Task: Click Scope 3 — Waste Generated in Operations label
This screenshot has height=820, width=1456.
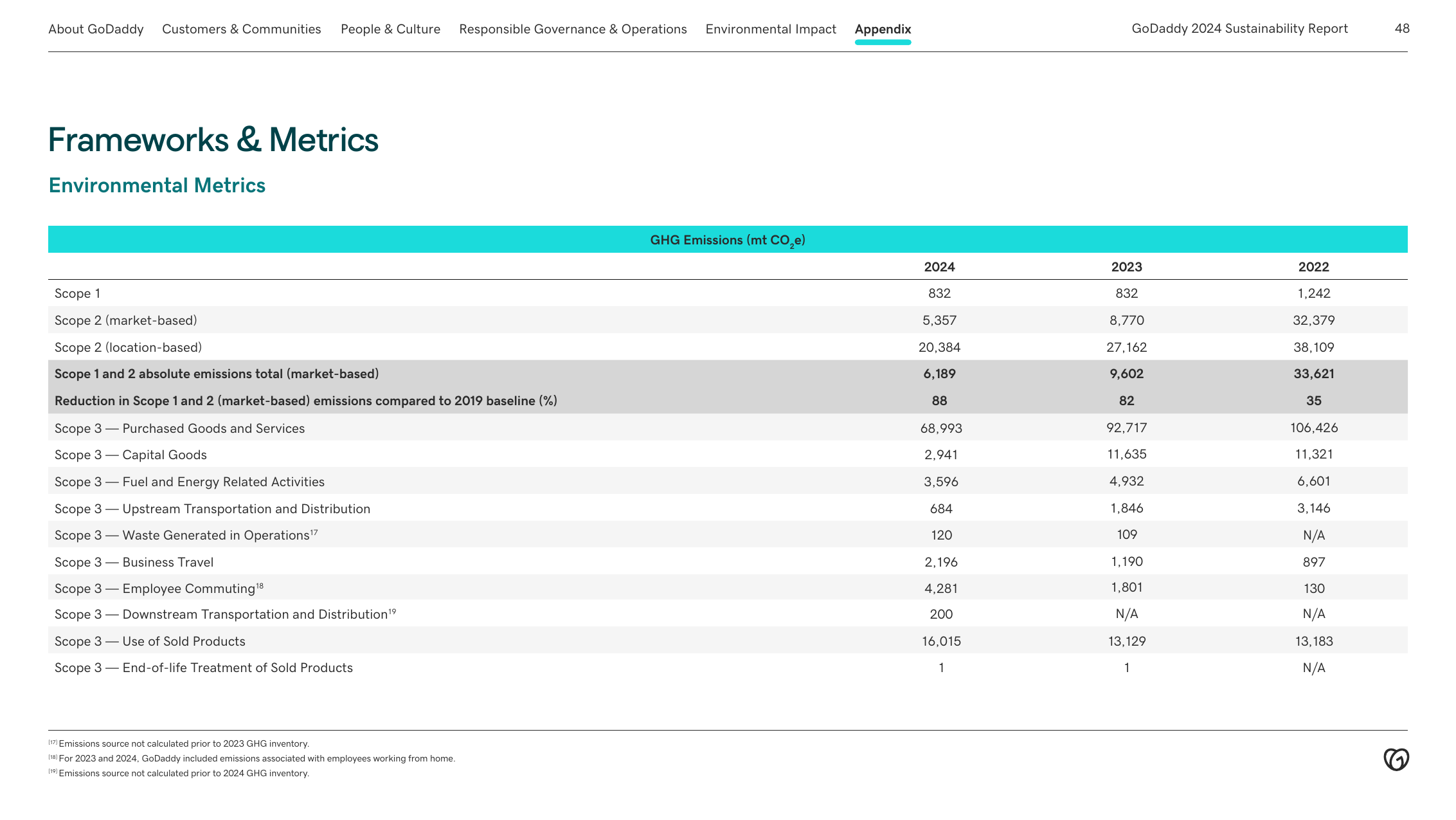Action: coord(186,535)
